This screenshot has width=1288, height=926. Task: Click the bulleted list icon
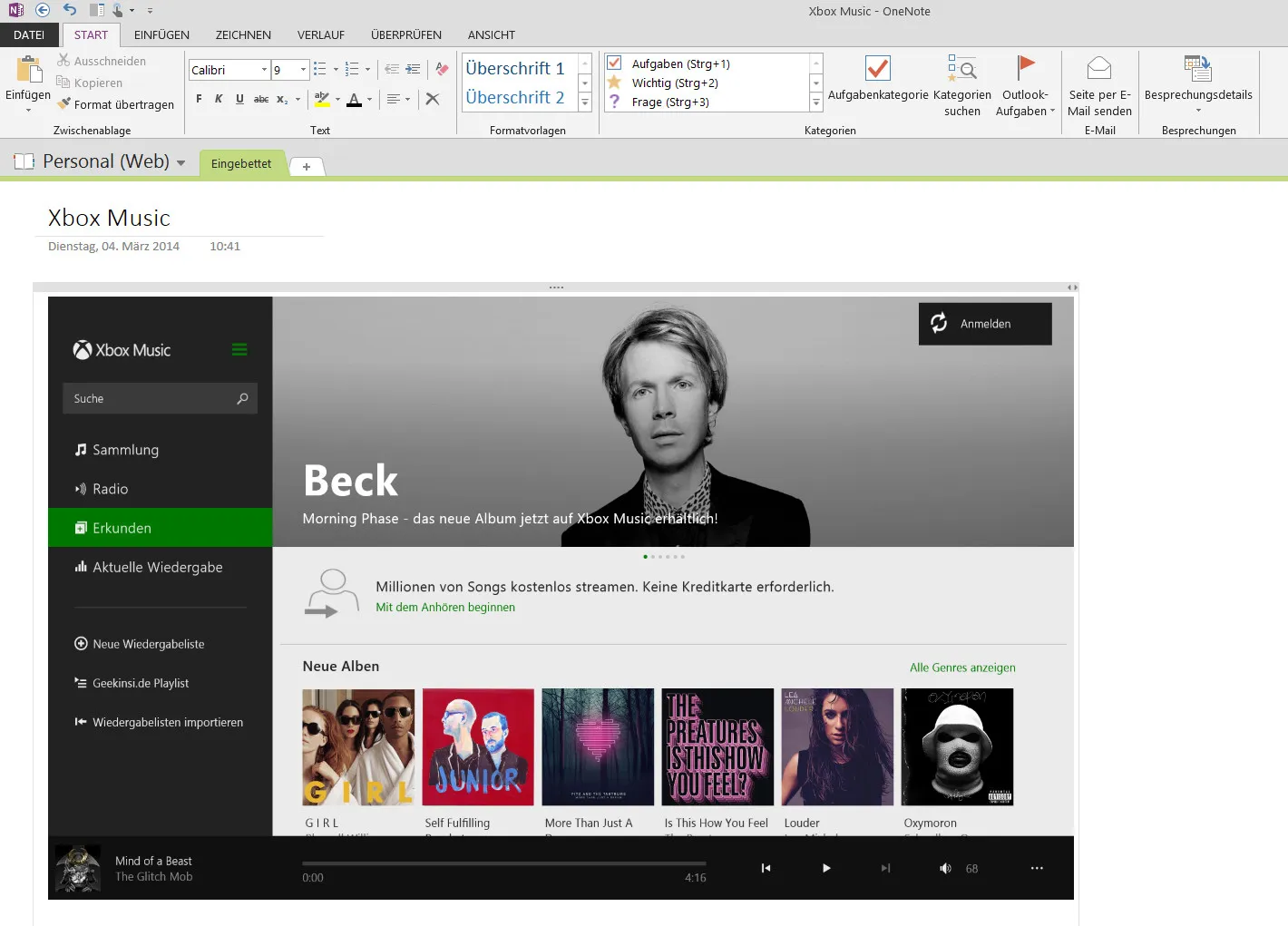319,69
